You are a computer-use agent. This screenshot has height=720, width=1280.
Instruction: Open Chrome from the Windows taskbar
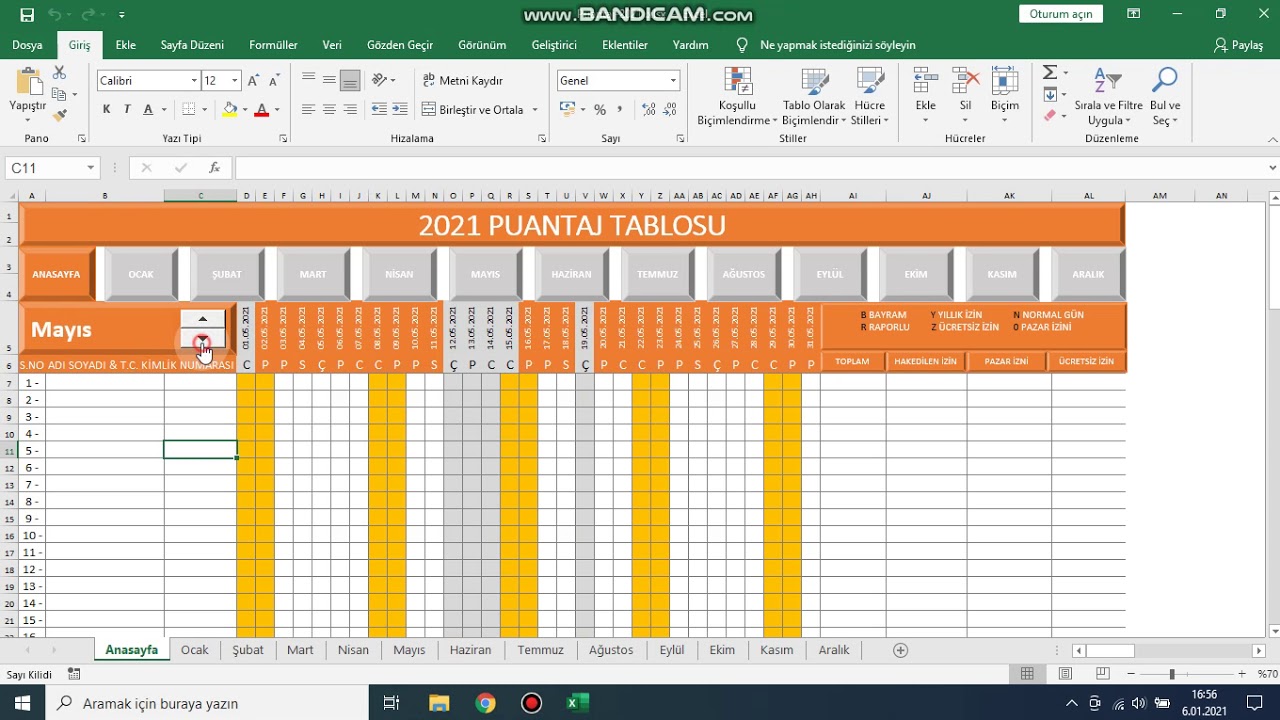click(x=485, y=703)
